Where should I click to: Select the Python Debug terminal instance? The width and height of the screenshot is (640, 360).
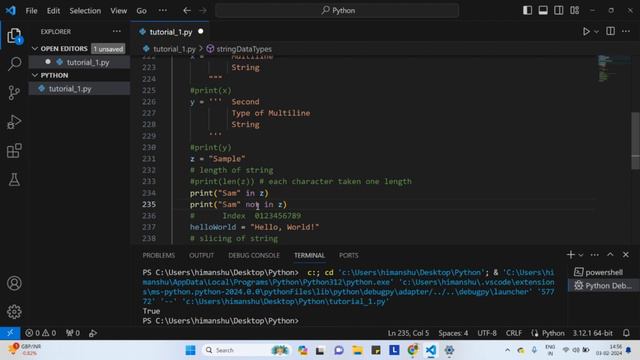click(603, 285)
